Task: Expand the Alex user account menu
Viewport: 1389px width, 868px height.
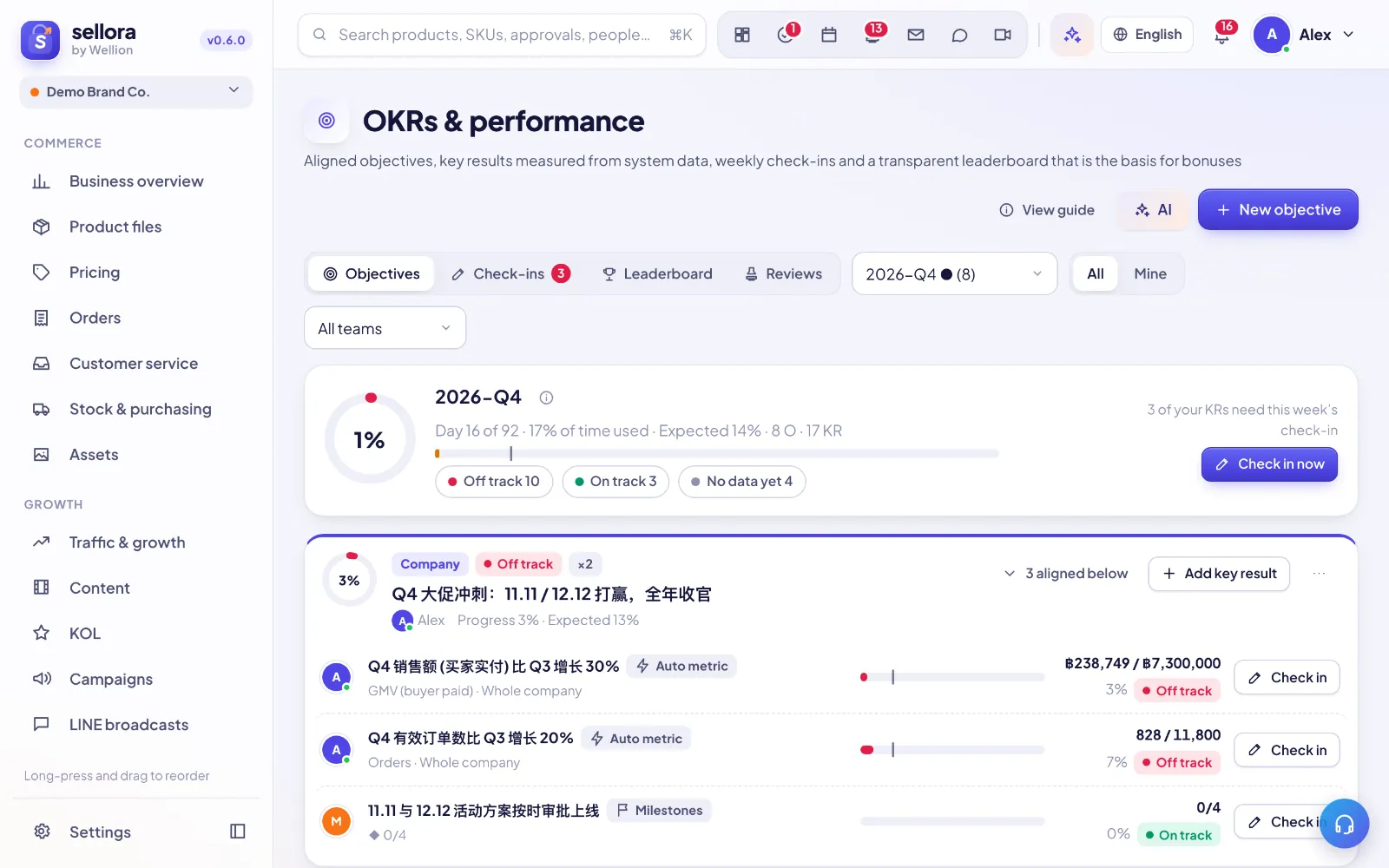Action: (1304, 35)
